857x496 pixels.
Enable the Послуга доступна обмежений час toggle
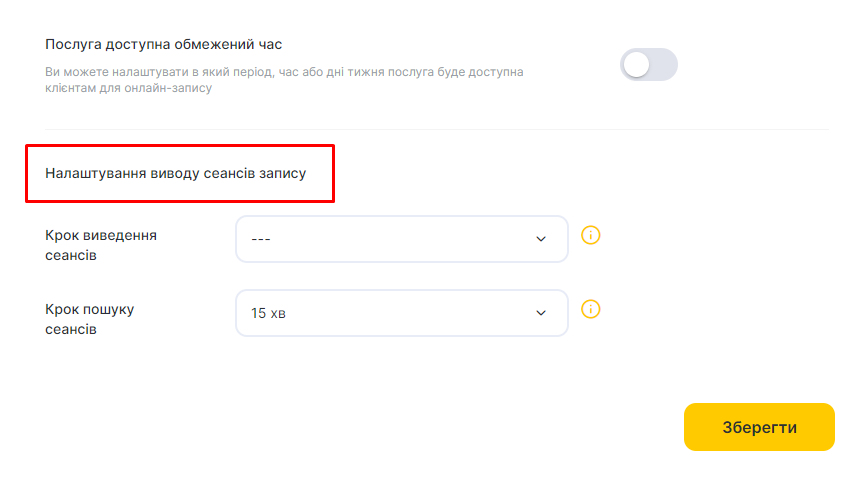649,64
